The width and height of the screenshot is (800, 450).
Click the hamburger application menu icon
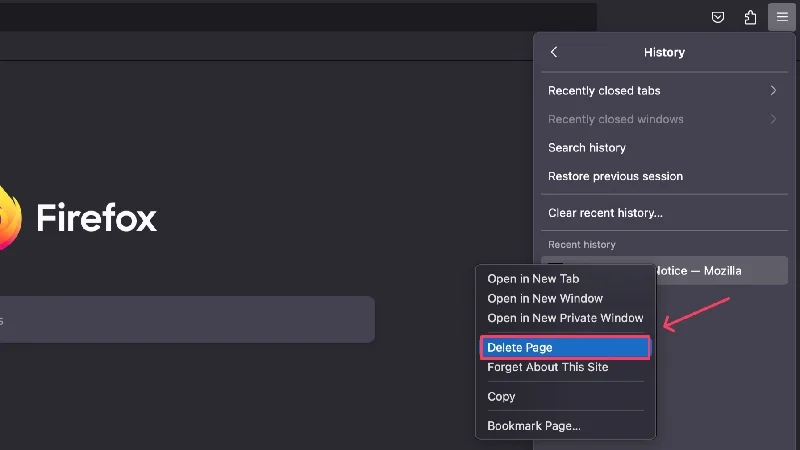pyautogui.click(x=782, y=17)
